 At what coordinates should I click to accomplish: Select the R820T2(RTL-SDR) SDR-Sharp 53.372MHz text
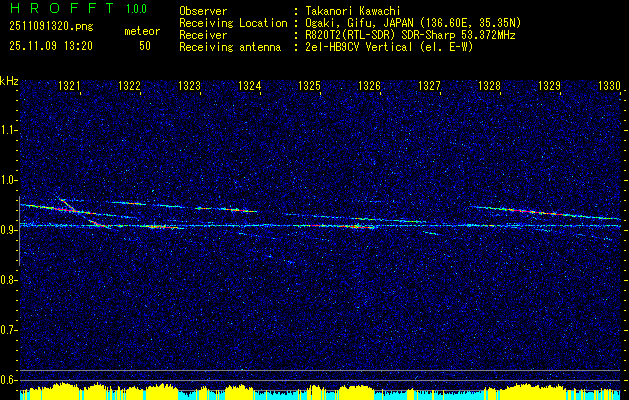(x=410, y=35)
